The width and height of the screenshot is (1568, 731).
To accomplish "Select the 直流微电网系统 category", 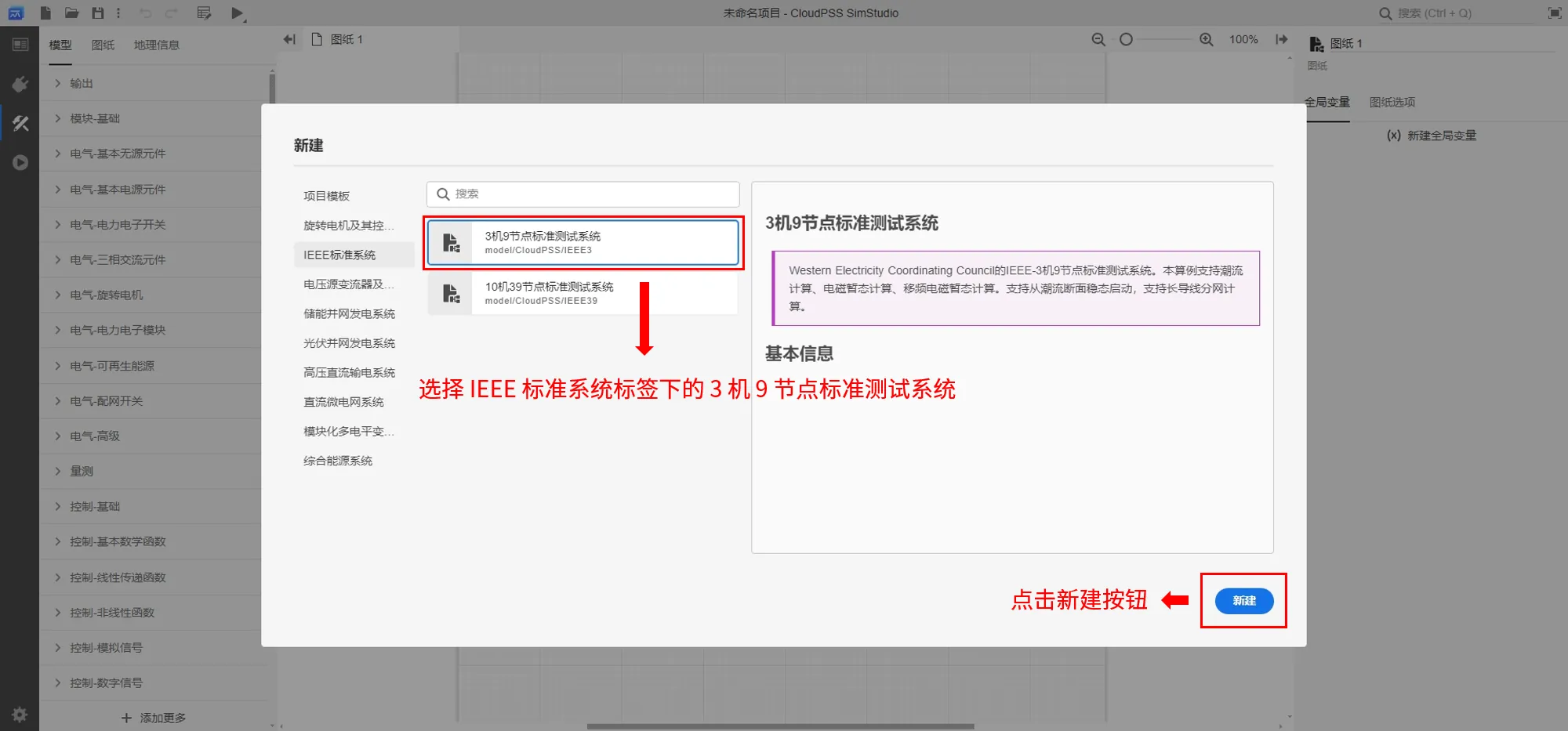I will 354,402.
